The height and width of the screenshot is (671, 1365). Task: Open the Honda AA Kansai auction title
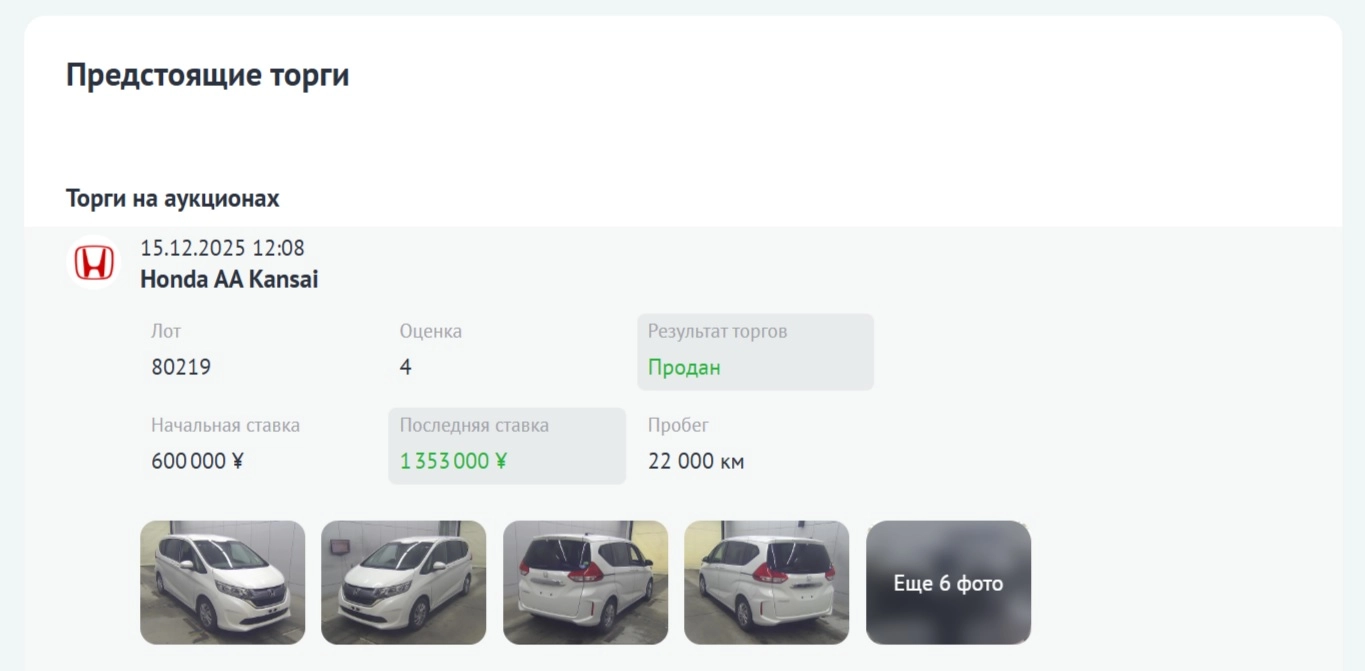pyautogui.click(x=229, y=279)
